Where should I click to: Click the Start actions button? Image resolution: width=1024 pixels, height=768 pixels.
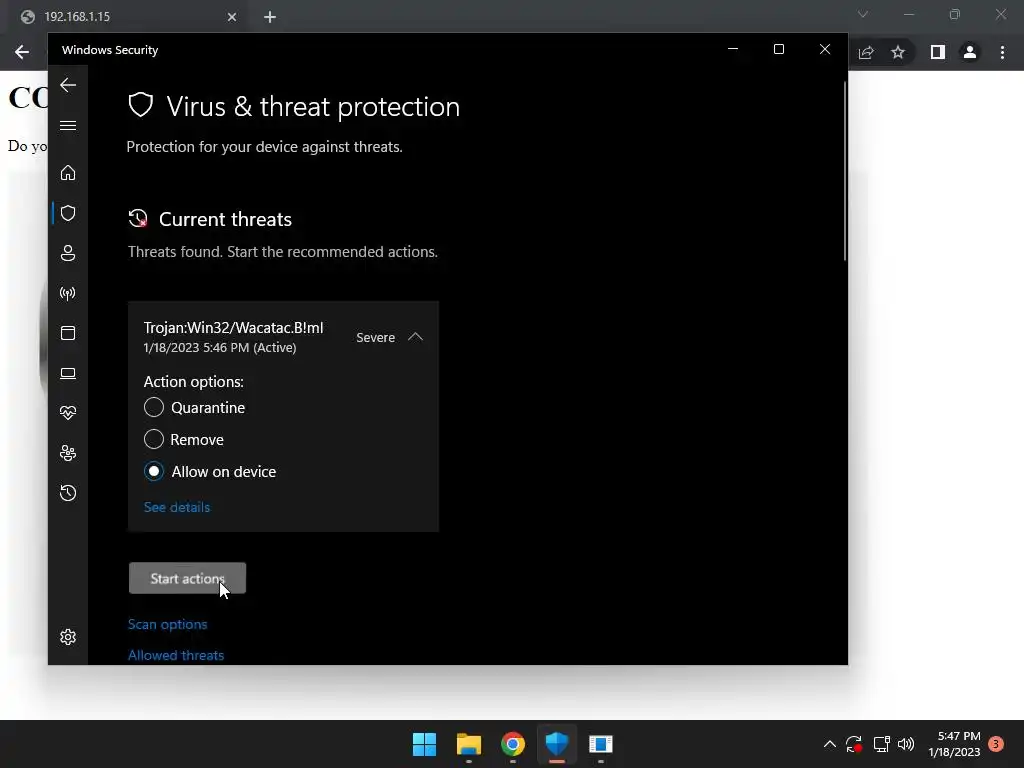(187, 579)
